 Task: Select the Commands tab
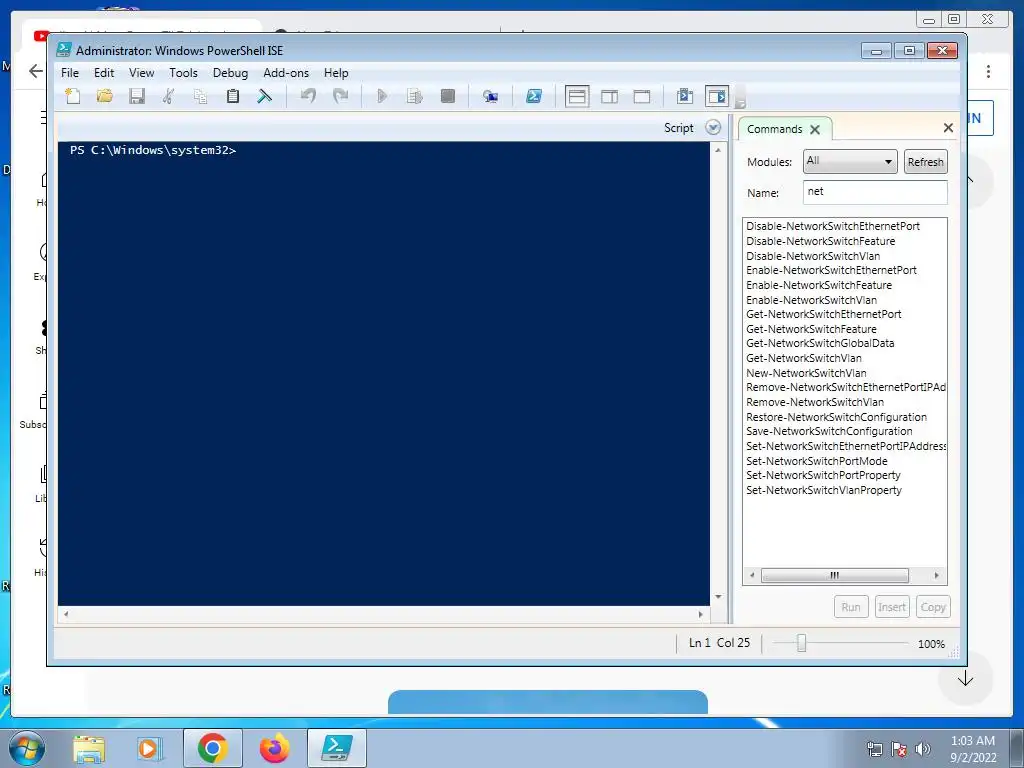[x=775, y=129]
